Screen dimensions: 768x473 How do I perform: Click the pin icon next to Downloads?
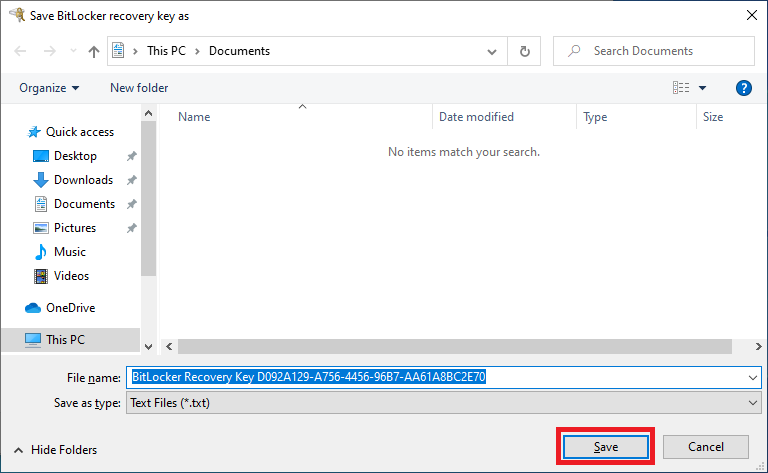point(131,180)
